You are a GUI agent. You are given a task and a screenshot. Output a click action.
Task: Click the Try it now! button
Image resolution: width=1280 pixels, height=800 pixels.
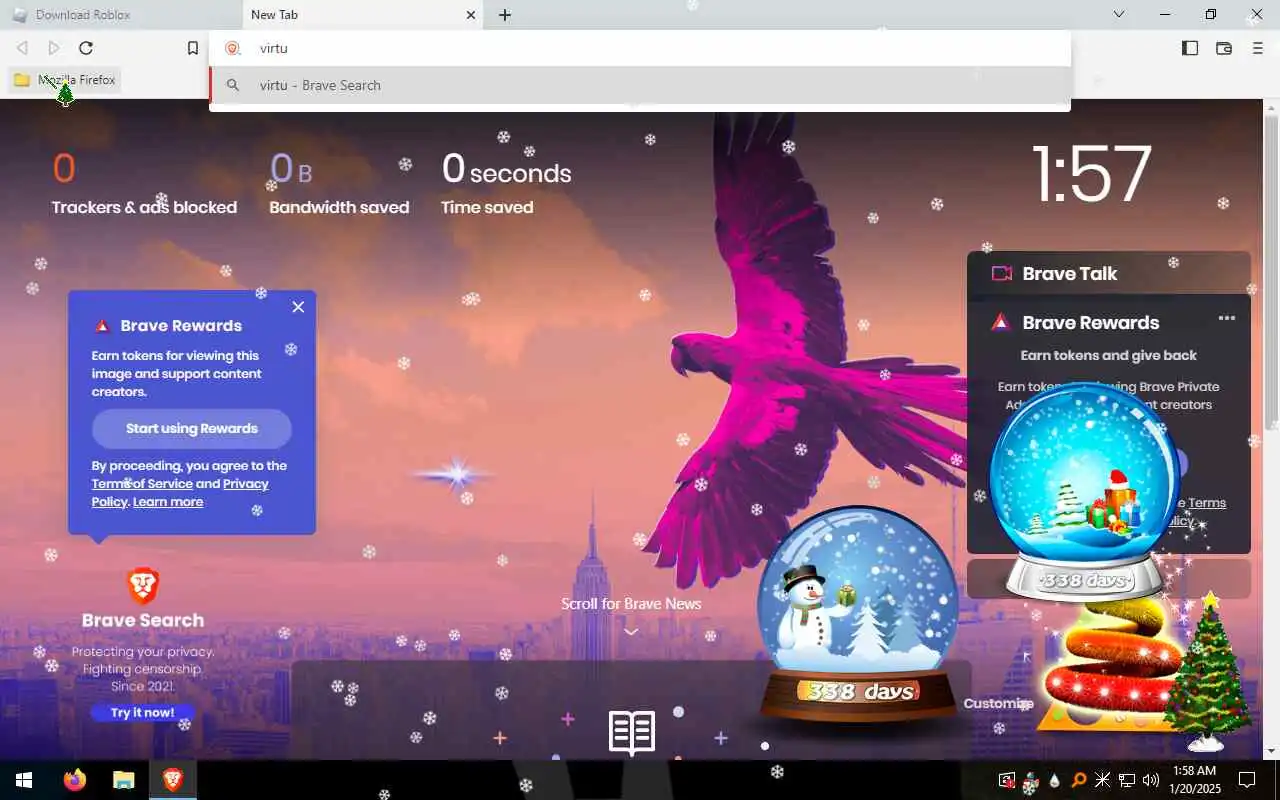pyautogui.click(x=142, y=713)
